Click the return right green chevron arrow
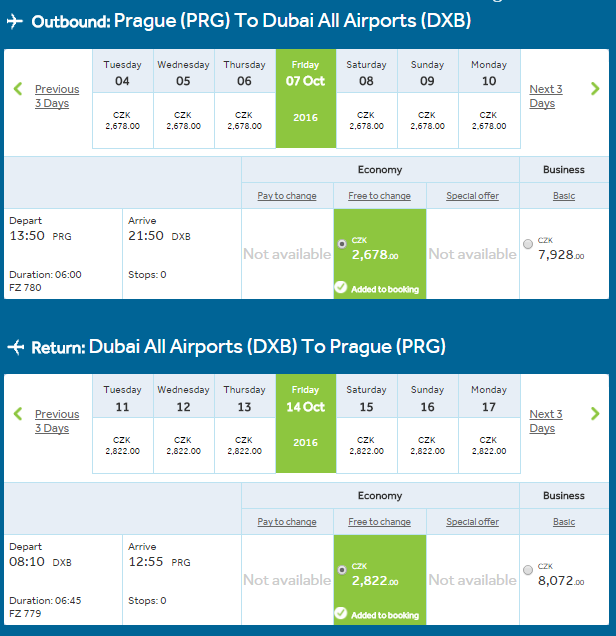Screen dimensions: 616x636 point(595,414)
